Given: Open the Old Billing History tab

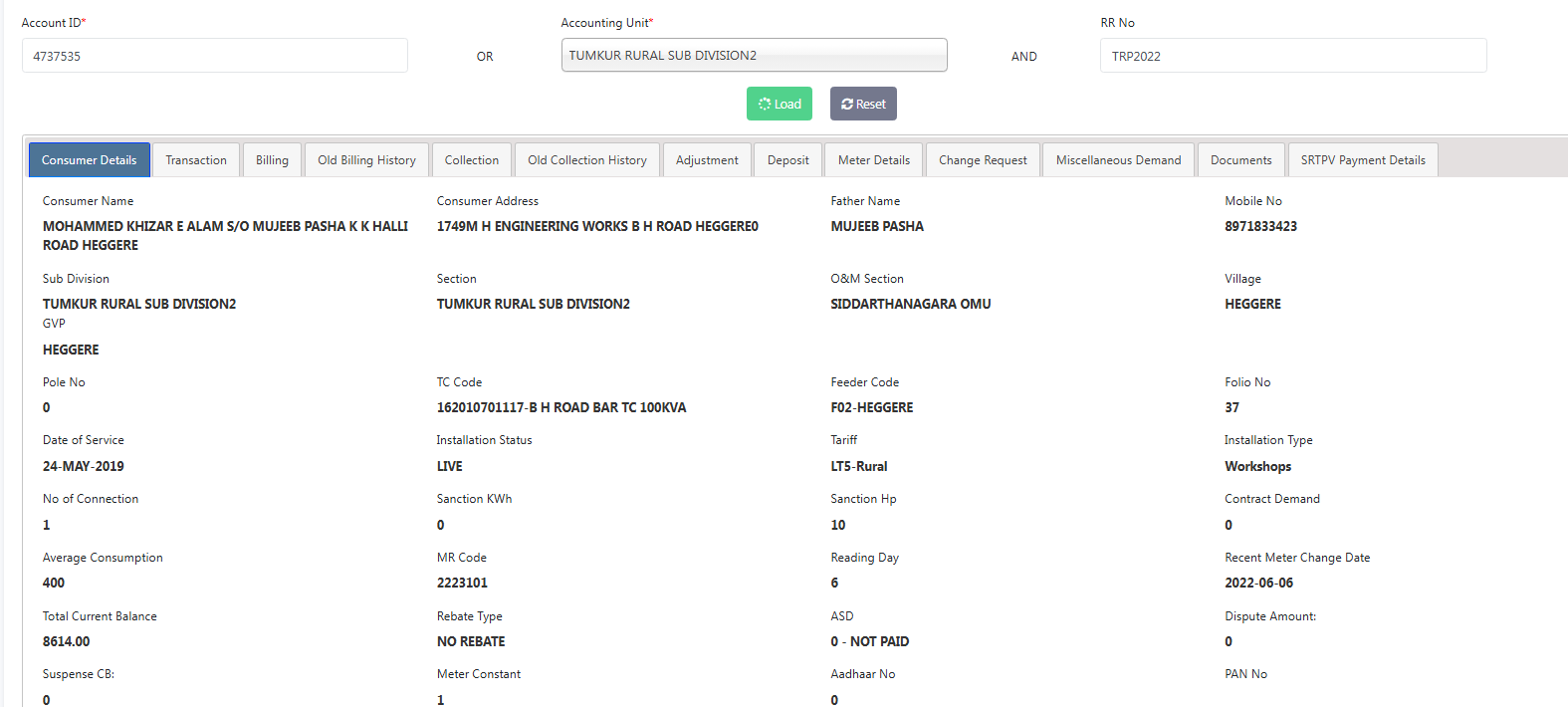Looking at the screenshot, I should (366, 160).
